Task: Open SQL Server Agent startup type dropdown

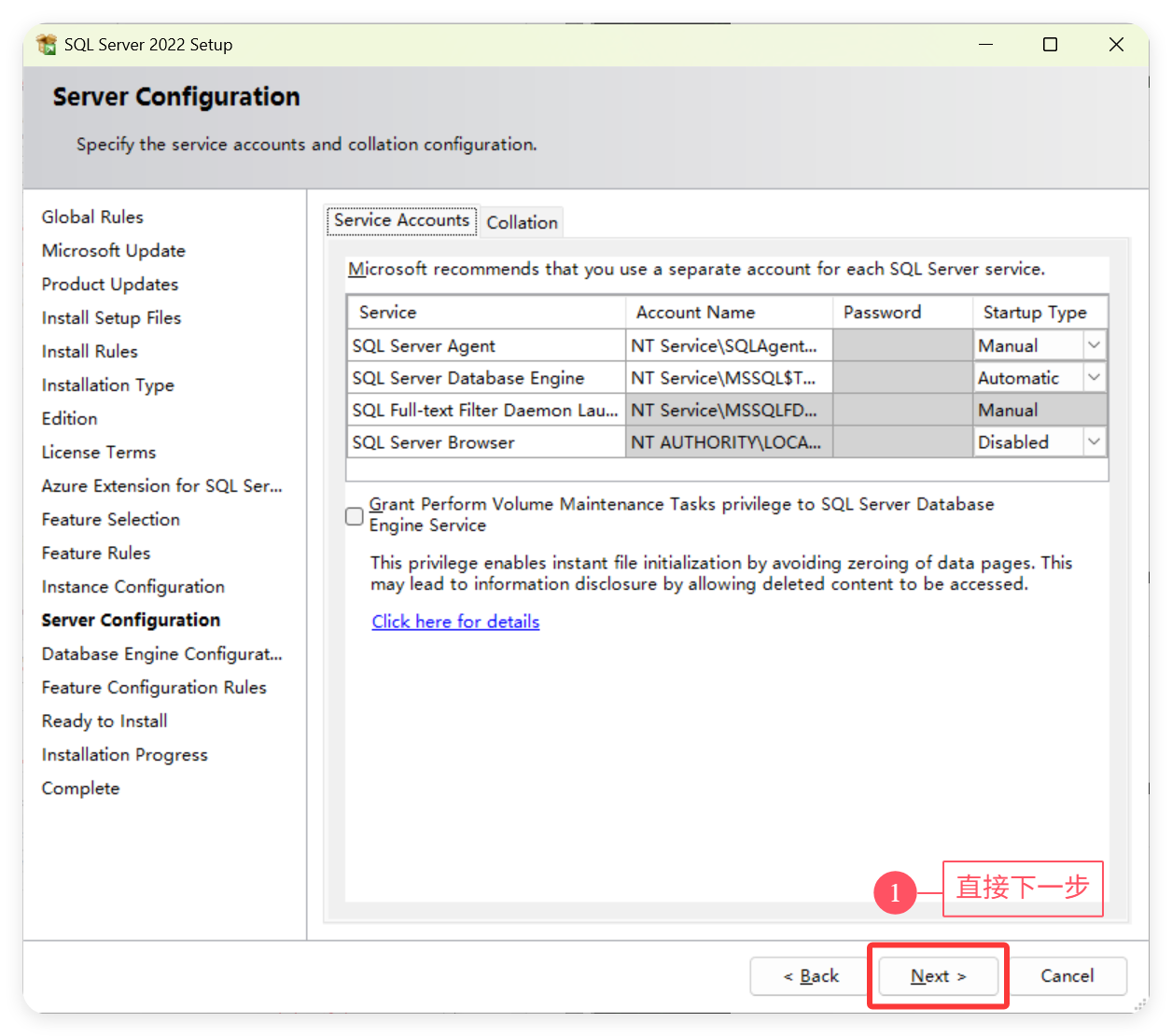Action: tap(1095, 345)
